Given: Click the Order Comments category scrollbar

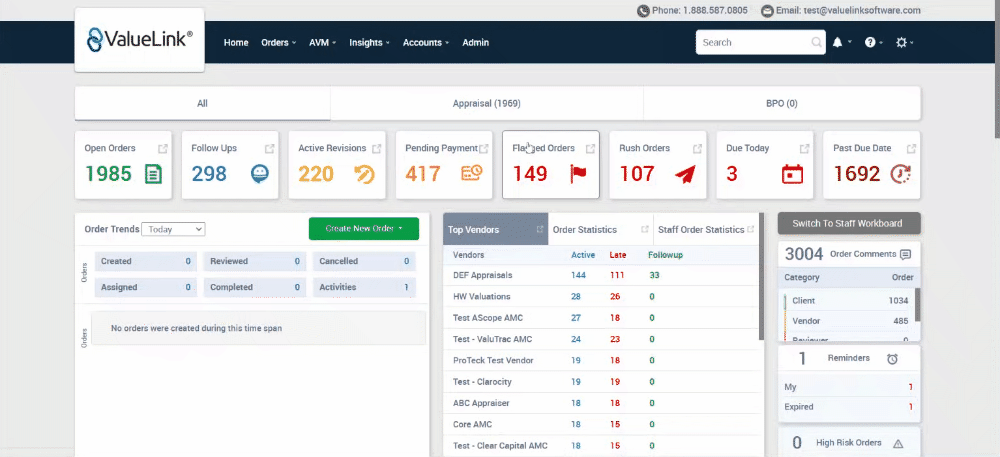Looking at the screenshot, I should coord(918,305).
